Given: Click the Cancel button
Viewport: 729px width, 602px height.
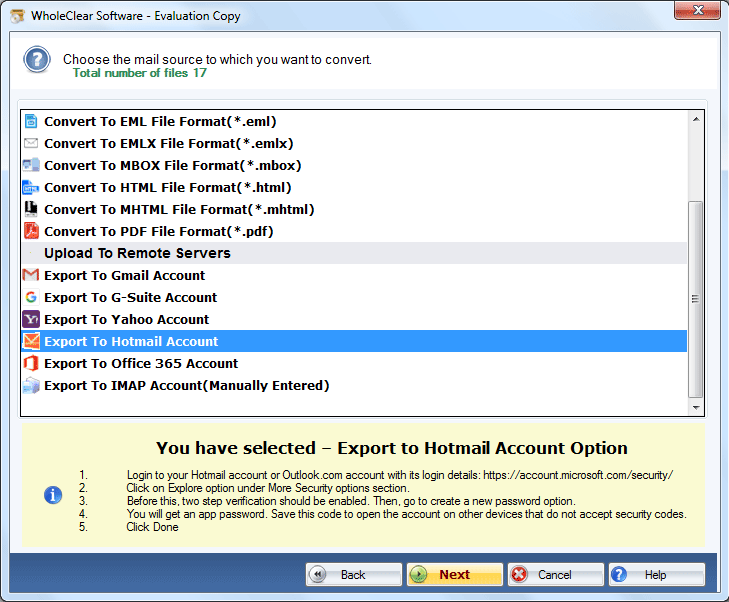Looking at the screenshot, I should click(x=556, y=575).
